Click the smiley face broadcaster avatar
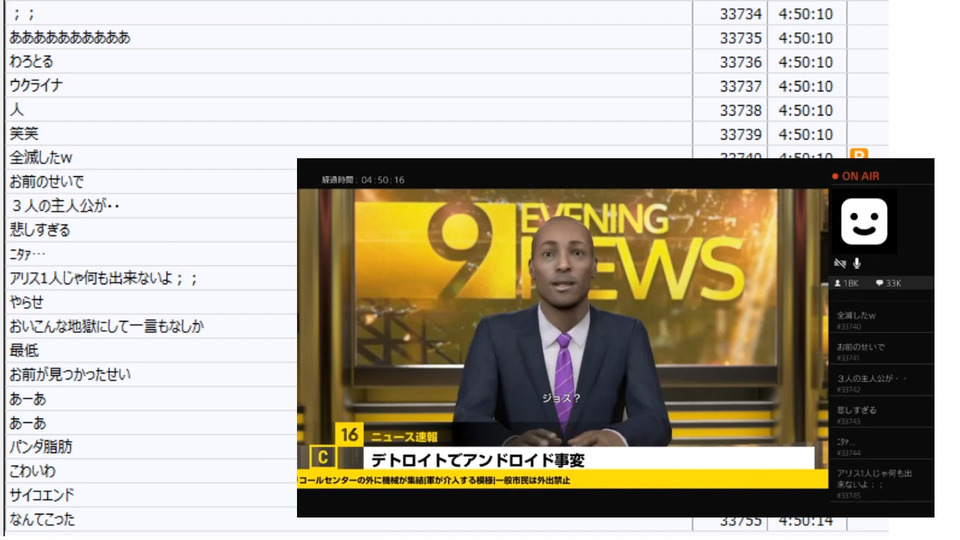 [863, 221]
